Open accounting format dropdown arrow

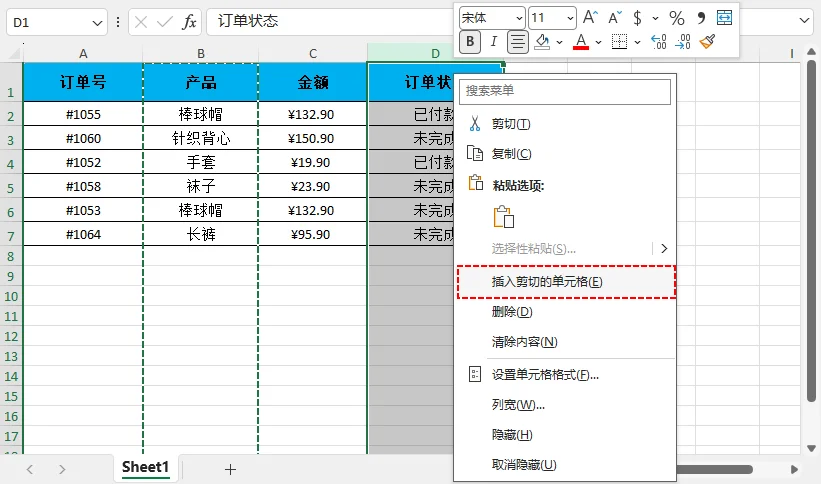[655, 18]
